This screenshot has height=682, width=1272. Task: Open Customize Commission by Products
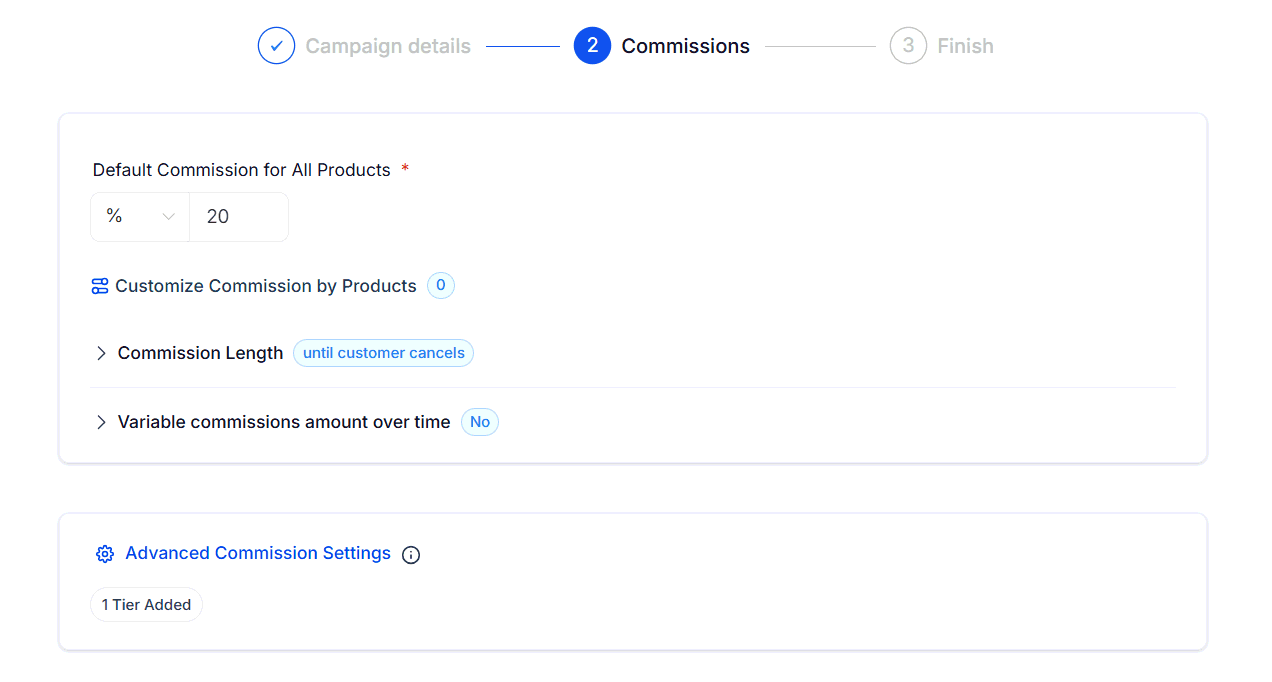[265, 286]
